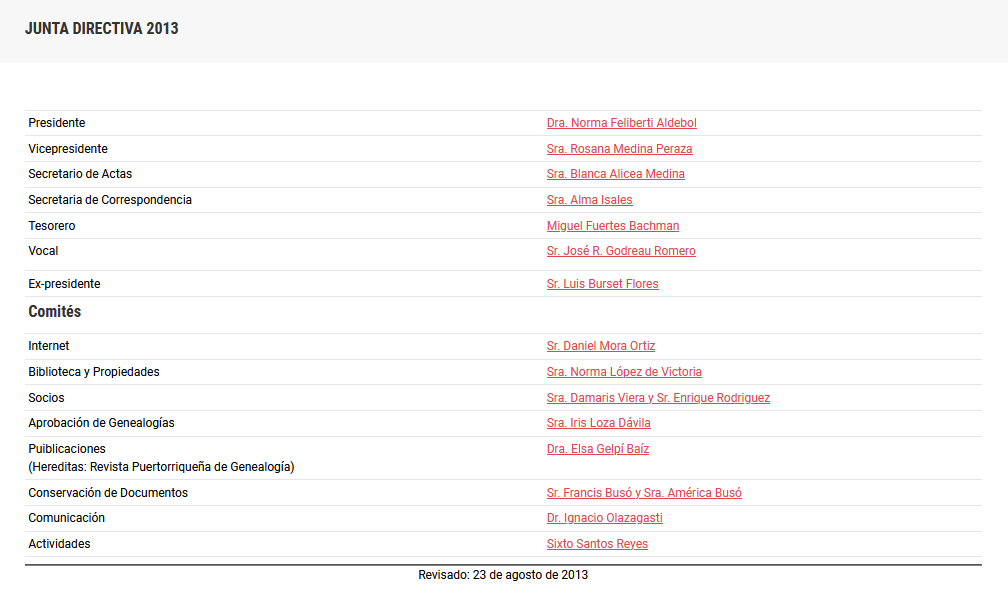The width and height of the screenshot is (1008, 606).
Task: Open Sra. Norma López de Victoria's link
Action: (624, 371)
